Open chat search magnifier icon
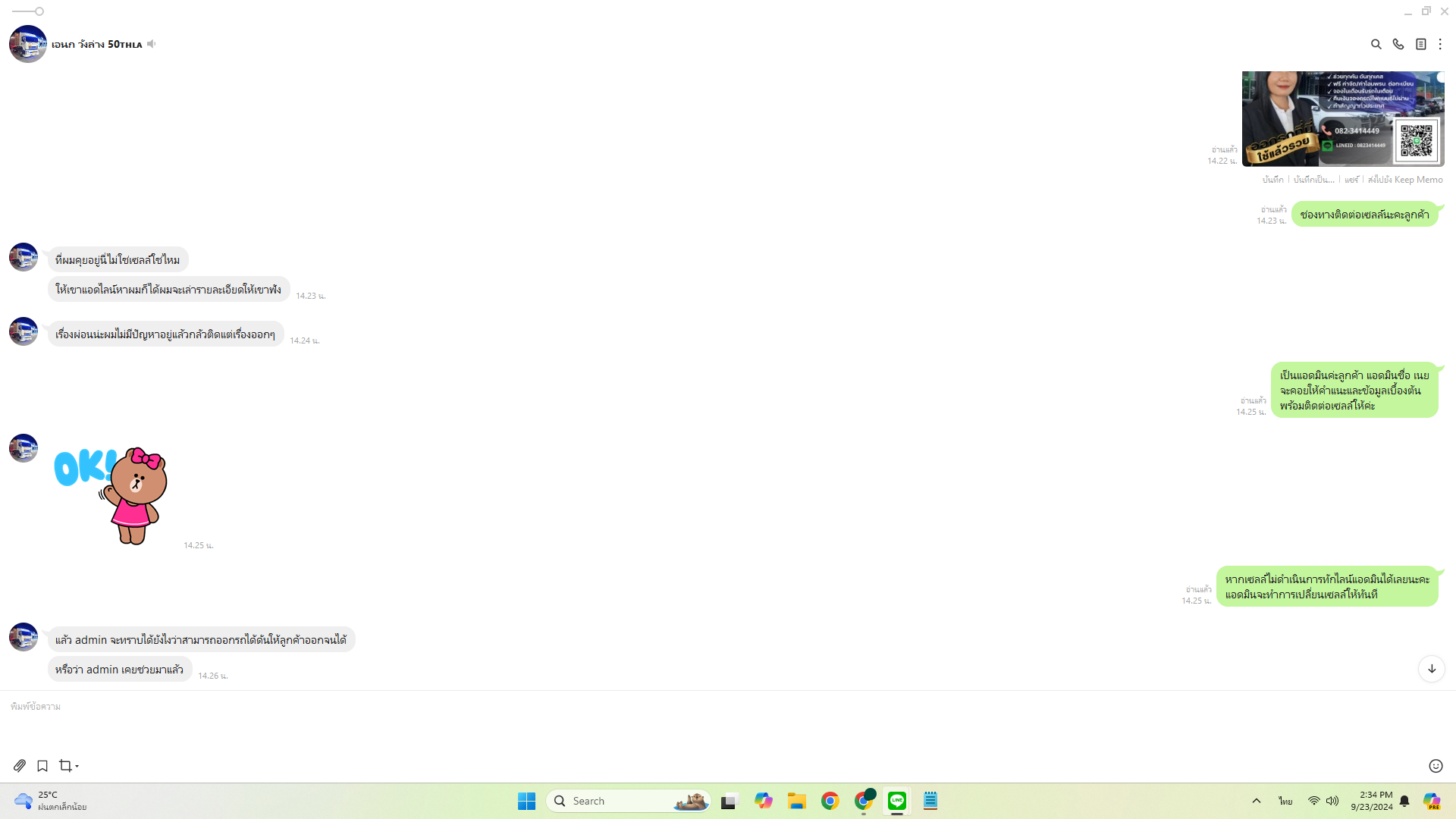 click(x=1376, y=44)
